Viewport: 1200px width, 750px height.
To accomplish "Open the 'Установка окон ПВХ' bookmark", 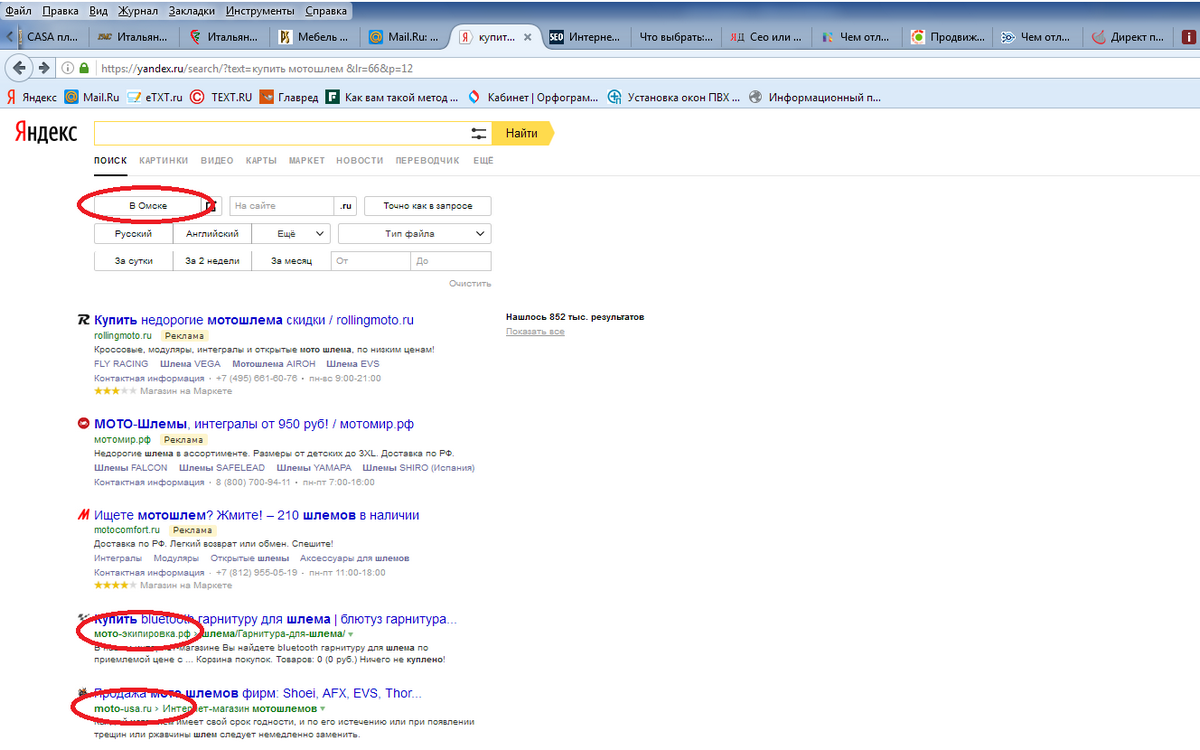I will pos(673,97).
